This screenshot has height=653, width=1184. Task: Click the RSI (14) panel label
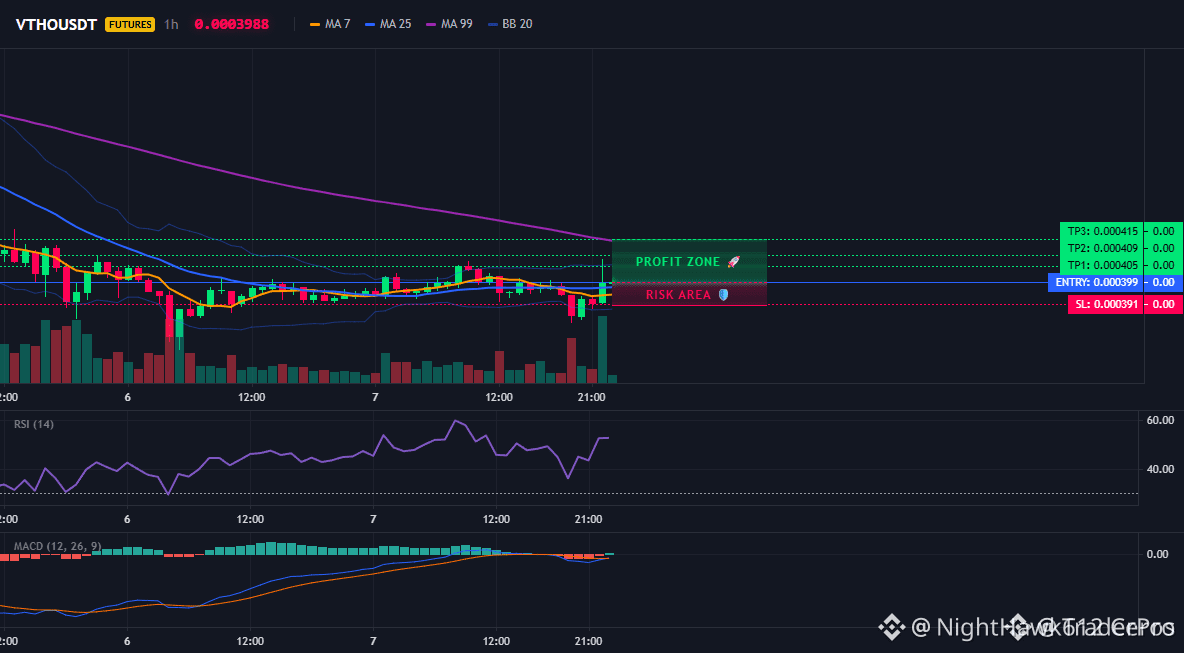[x=34, y=424]
